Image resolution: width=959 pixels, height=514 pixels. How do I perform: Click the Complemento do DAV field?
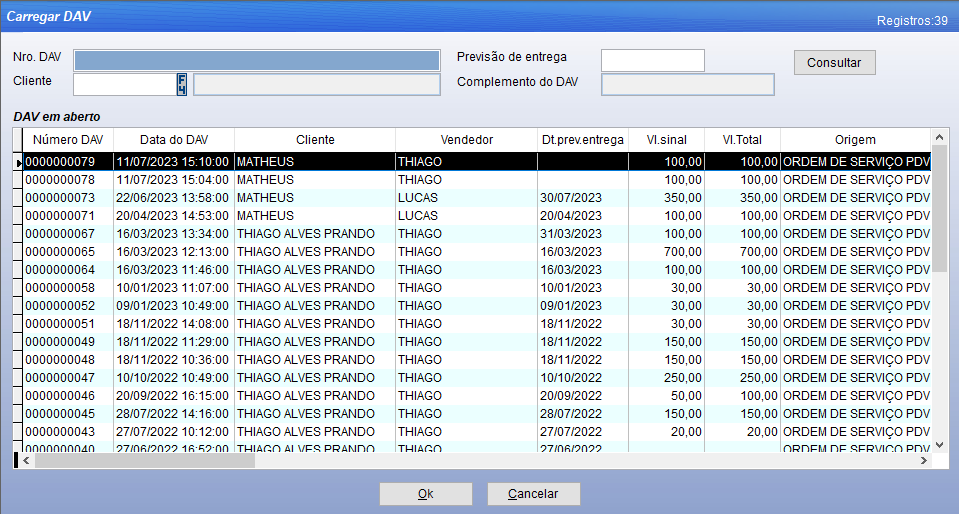tap(687, 84)
